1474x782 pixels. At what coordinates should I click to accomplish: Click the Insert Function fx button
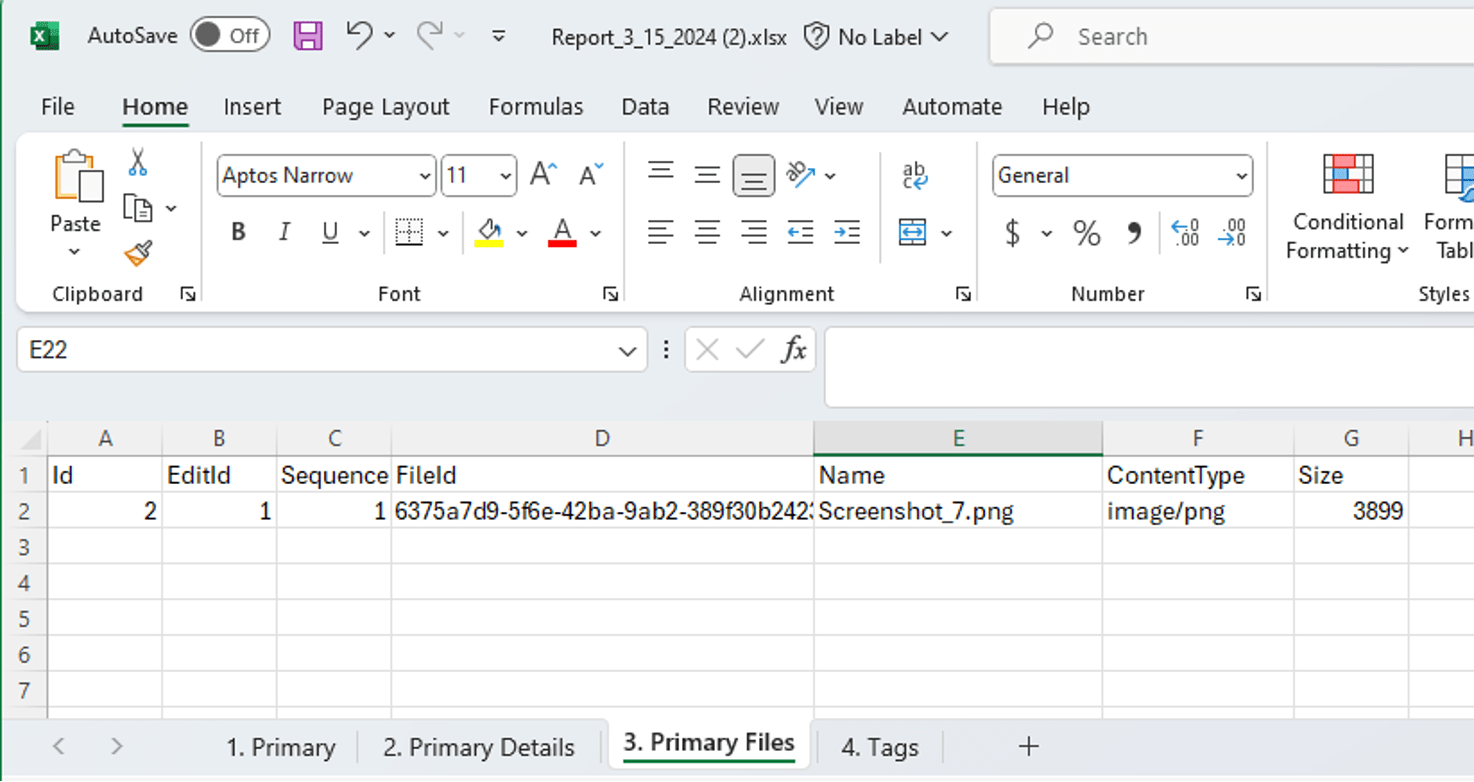coord(794,350)
